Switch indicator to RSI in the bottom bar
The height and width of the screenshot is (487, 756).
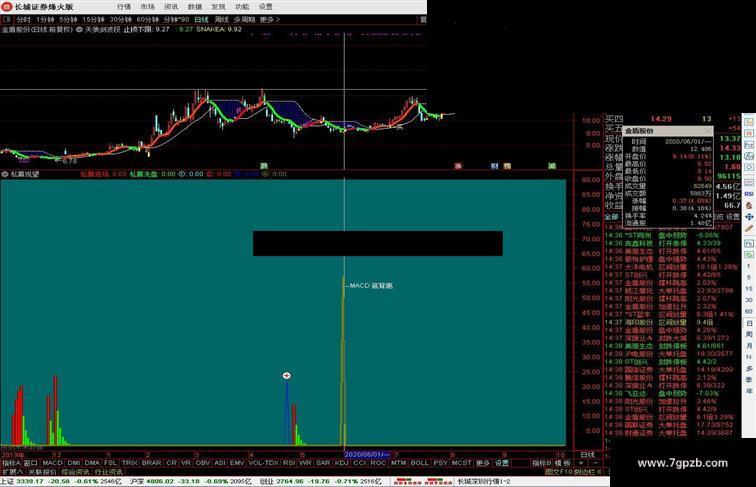coord(288,462)
